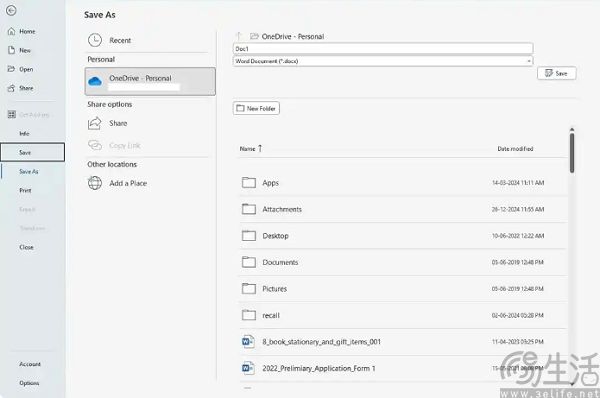Open the recall folder
This screenshot has height=398, width=600.
(403, 315)
